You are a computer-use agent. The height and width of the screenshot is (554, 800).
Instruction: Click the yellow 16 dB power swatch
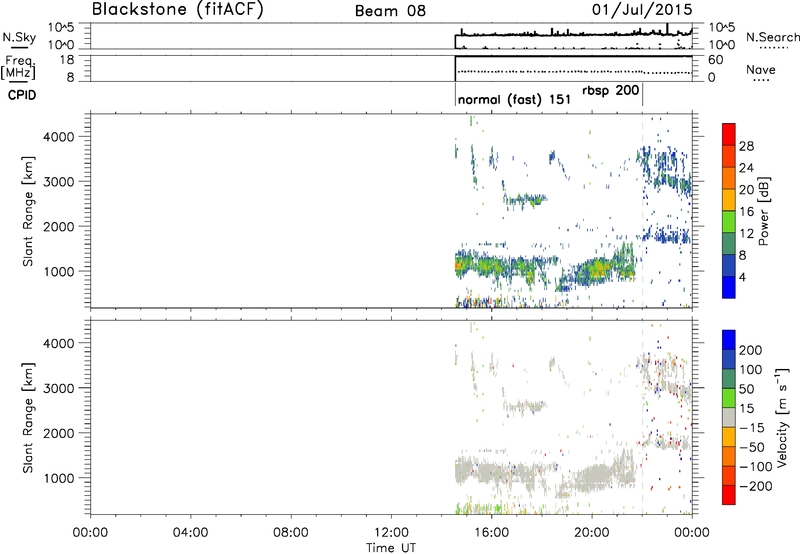coord(729,200)
